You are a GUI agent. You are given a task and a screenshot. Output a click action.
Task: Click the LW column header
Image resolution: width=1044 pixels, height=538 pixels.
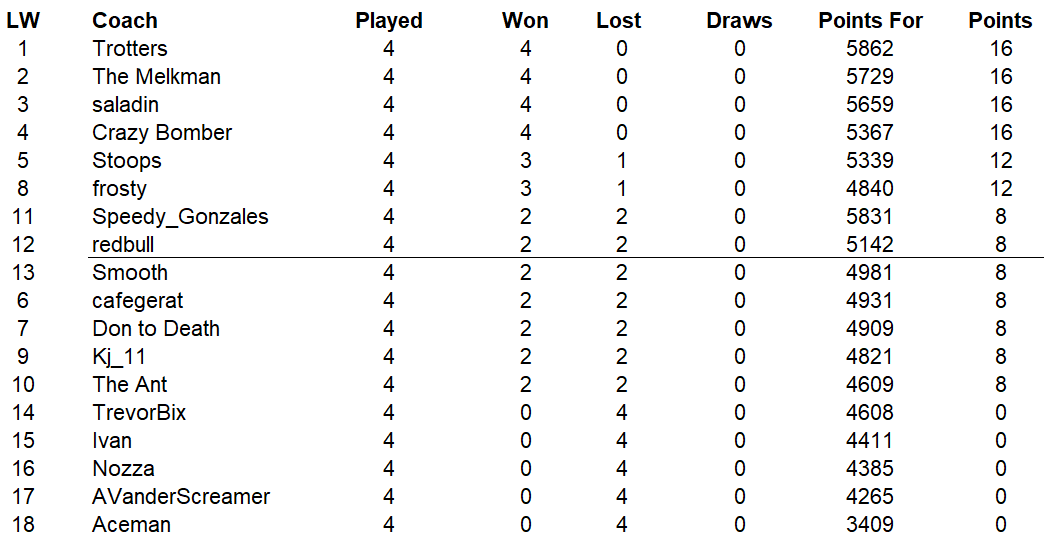(x=23, y=21)
